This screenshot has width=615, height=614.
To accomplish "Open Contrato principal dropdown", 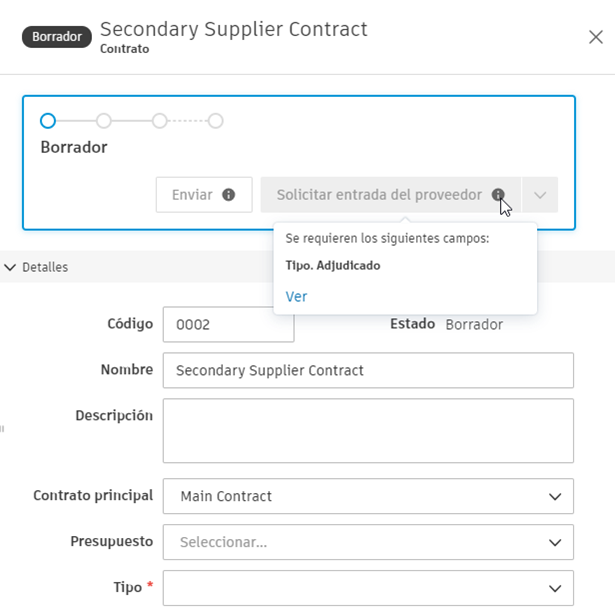I will click(368, 496).
